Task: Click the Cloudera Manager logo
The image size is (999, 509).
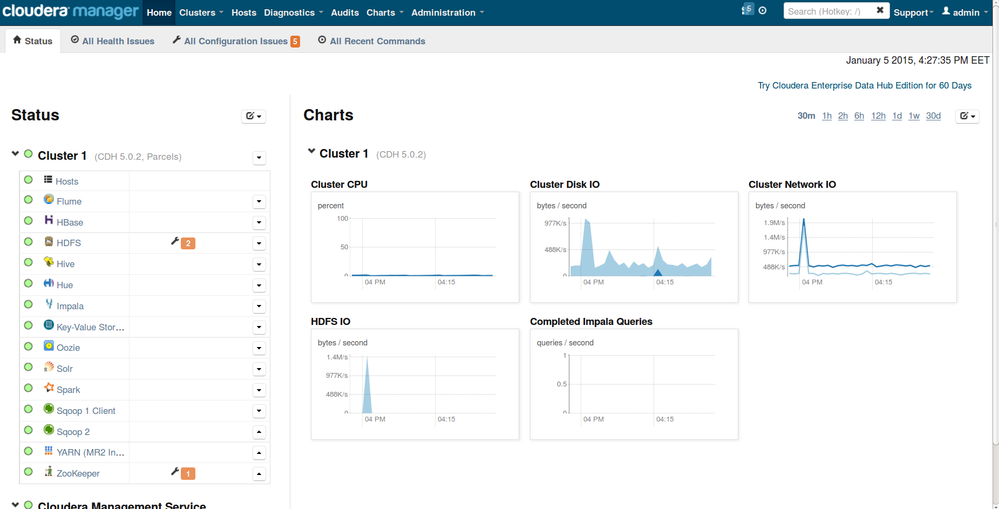Action: (70, 11)
